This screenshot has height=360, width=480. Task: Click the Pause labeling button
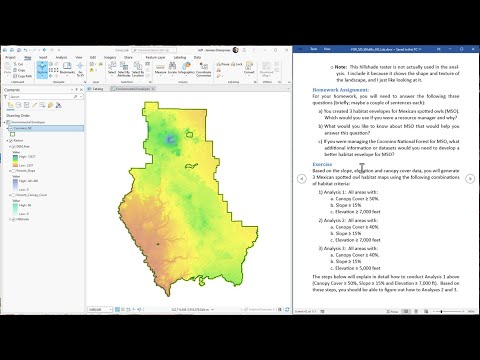[223, 64]
